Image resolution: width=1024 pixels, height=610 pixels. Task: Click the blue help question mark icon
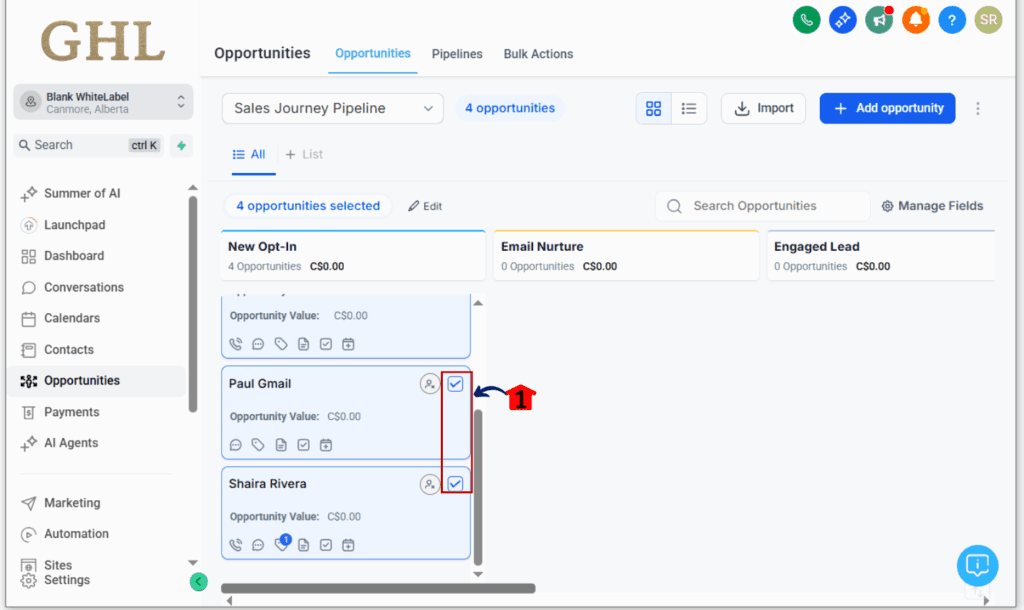[x=952, y=19]
